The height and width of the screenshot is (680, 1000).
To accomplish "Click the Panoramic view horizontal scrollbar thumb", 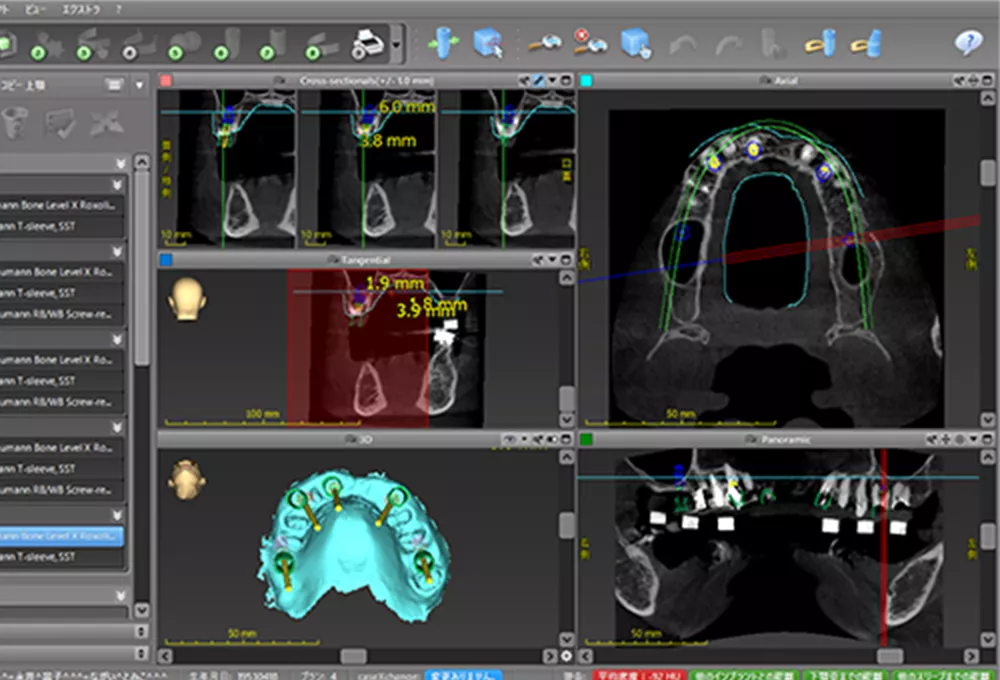I will pyautogui.click(x=889, y=656).
